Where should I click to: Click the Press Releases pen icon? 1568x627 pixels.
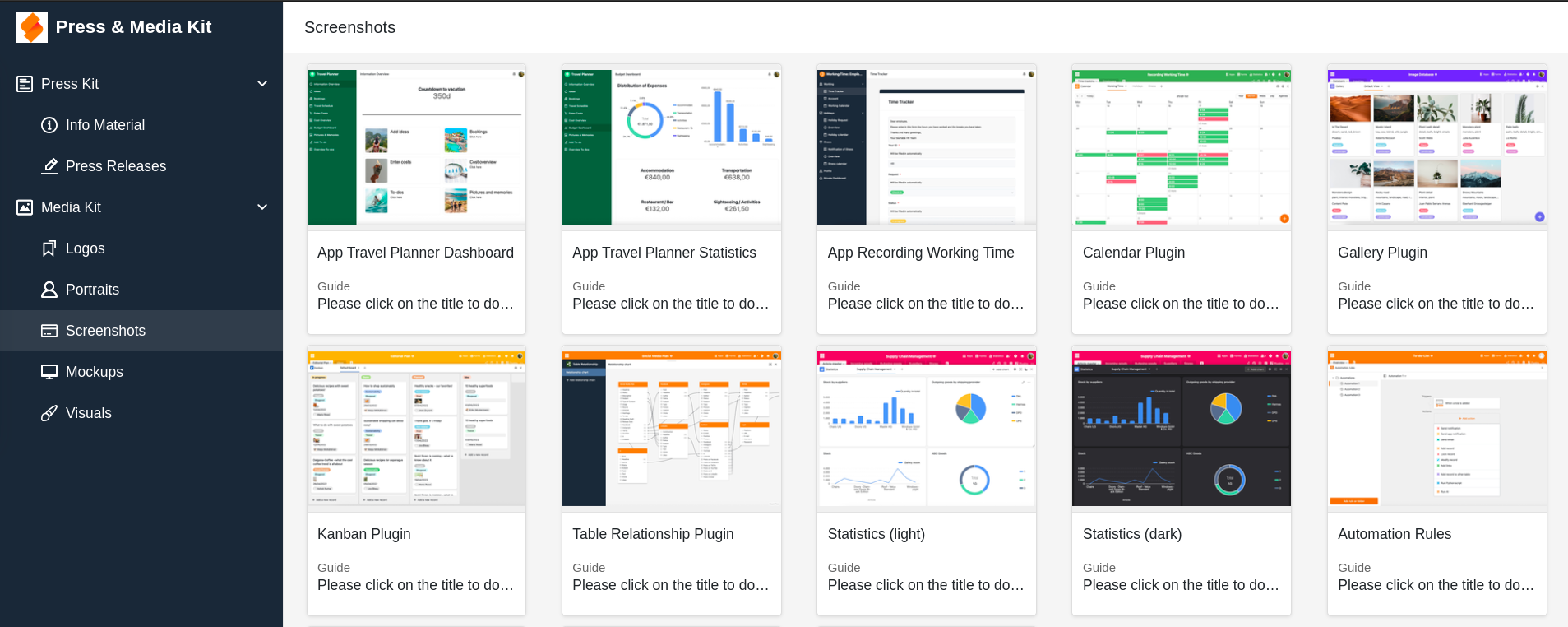(x=49, y=166)
